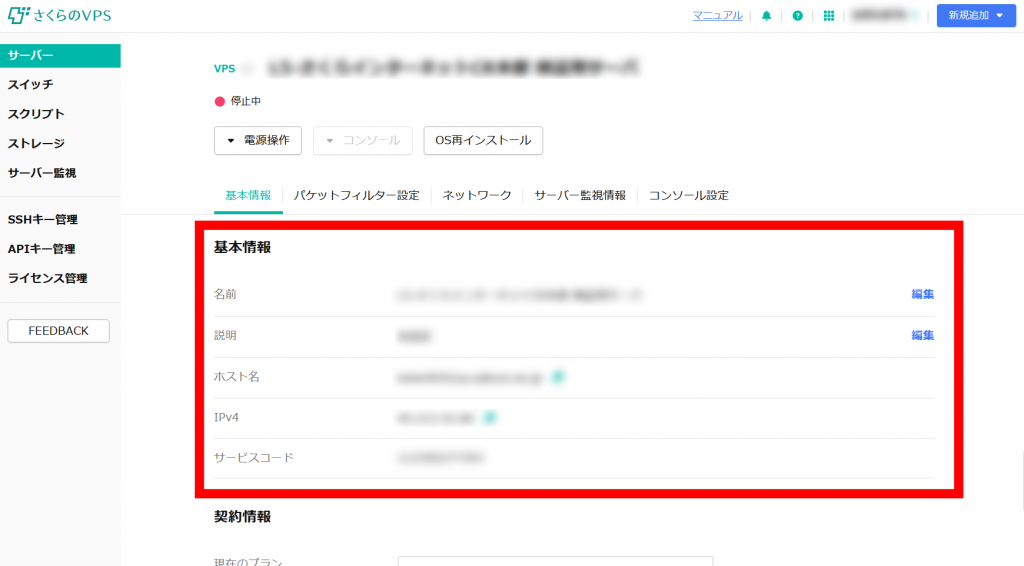
Task: Click the copy icon beside IPv4 address
Action: click(490, 417)
